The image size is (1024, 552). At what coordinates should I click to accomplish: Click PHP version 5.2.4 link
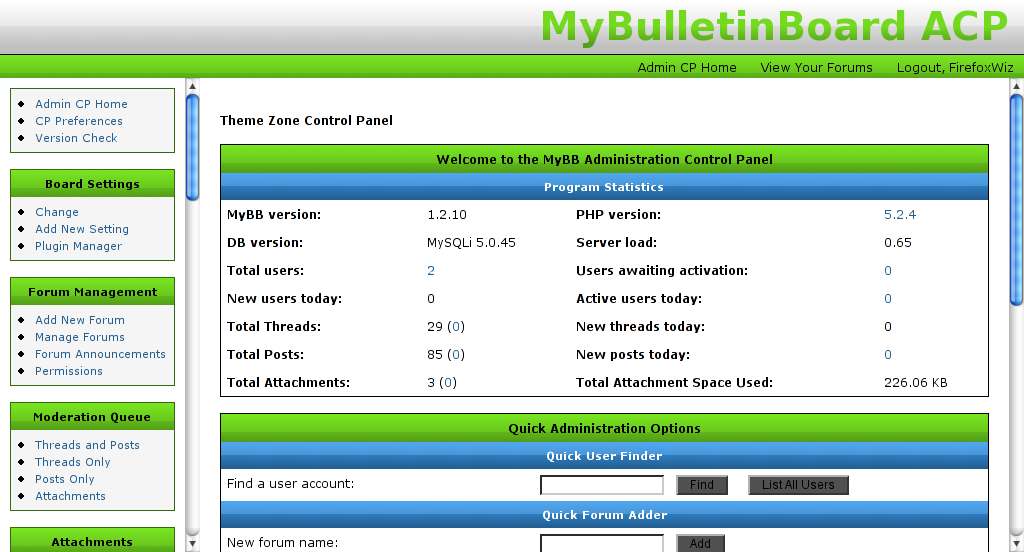[x=899, y=214]
